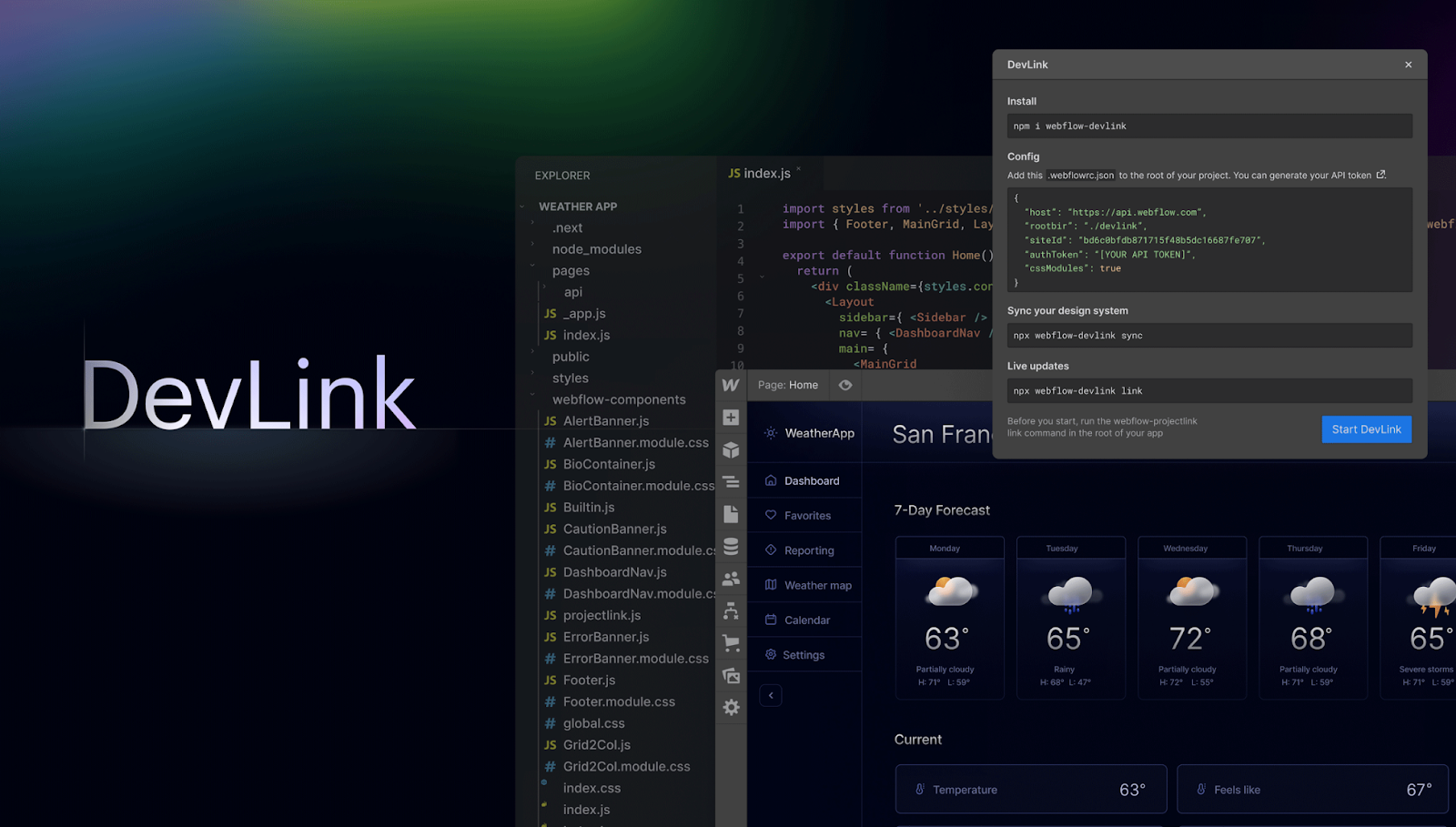The width and height of the screenshot is (1456, 827).
Task: Open the Ecommerce cart panel
Action: (x=731, y=643)
